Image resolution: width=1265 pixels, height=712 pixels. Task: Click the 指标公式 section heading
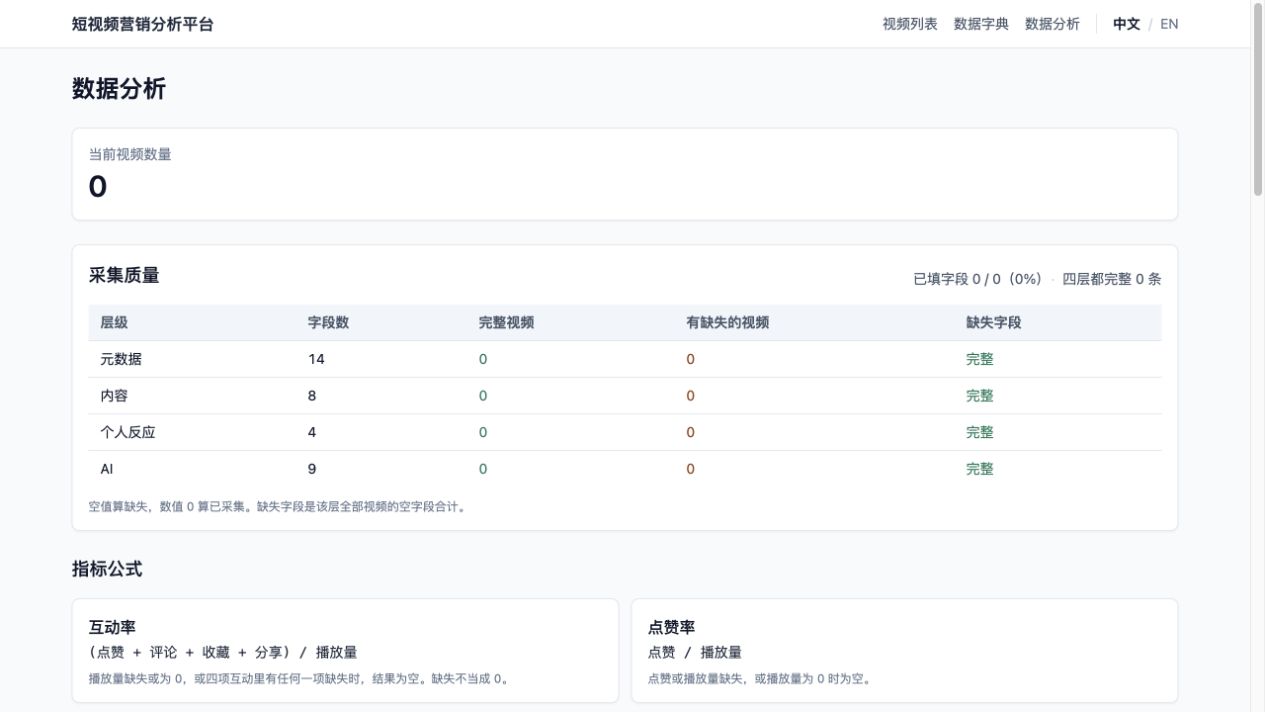107,569
